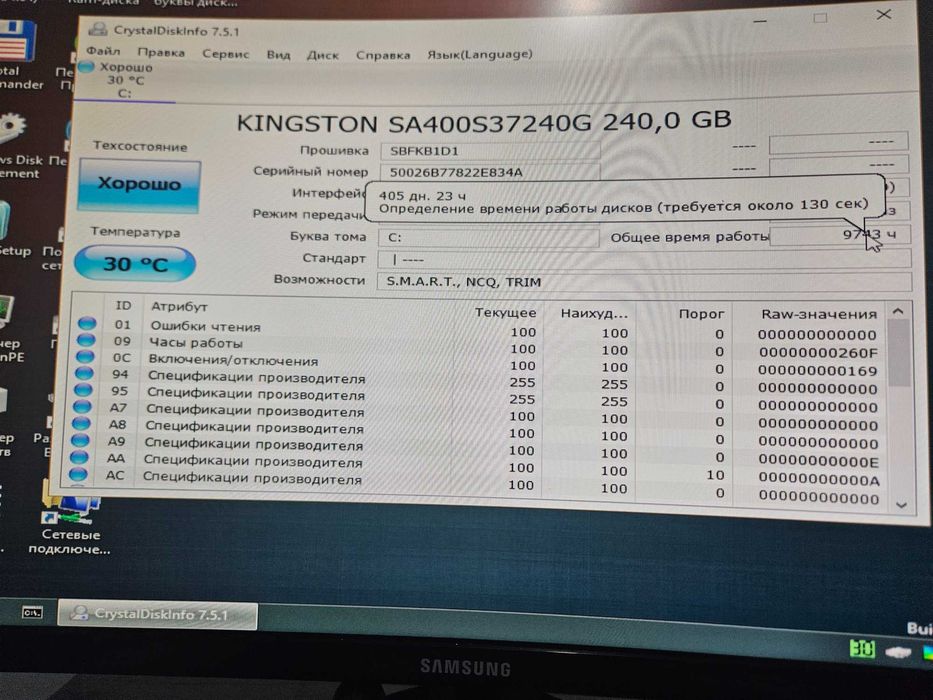Screen dimensions: 933x700
Task: Click the blue health dot next to Хорошо tab
Action: [87, 67]
